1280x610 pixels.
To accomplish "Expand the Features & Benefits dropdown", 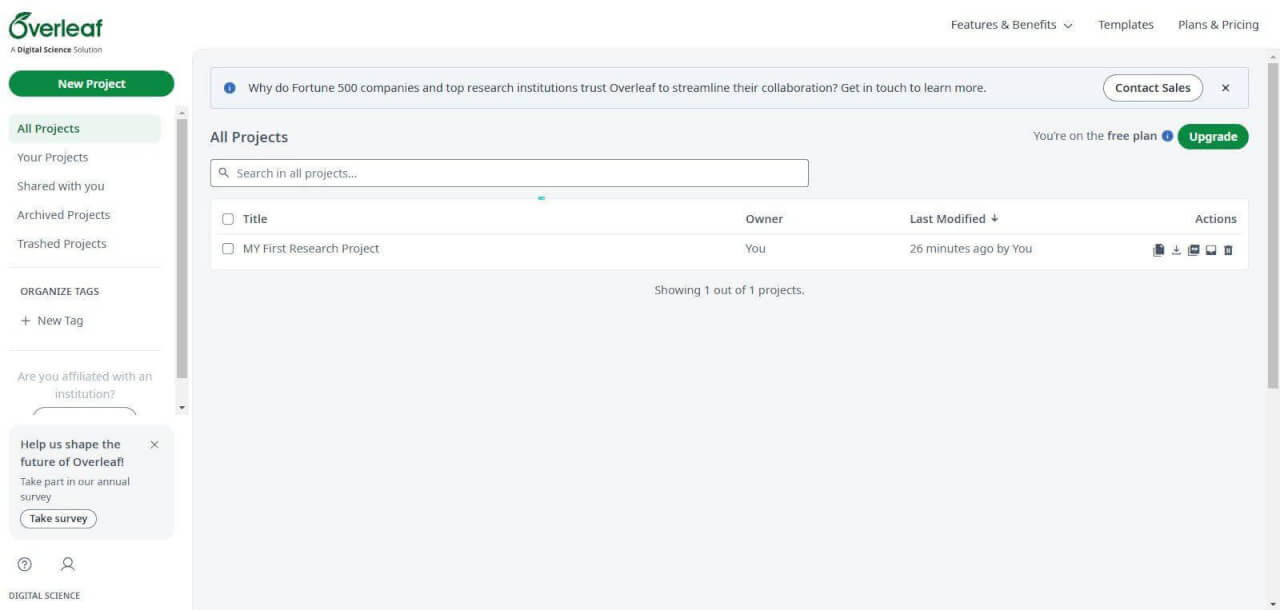I will click(x=1010, y=24).
